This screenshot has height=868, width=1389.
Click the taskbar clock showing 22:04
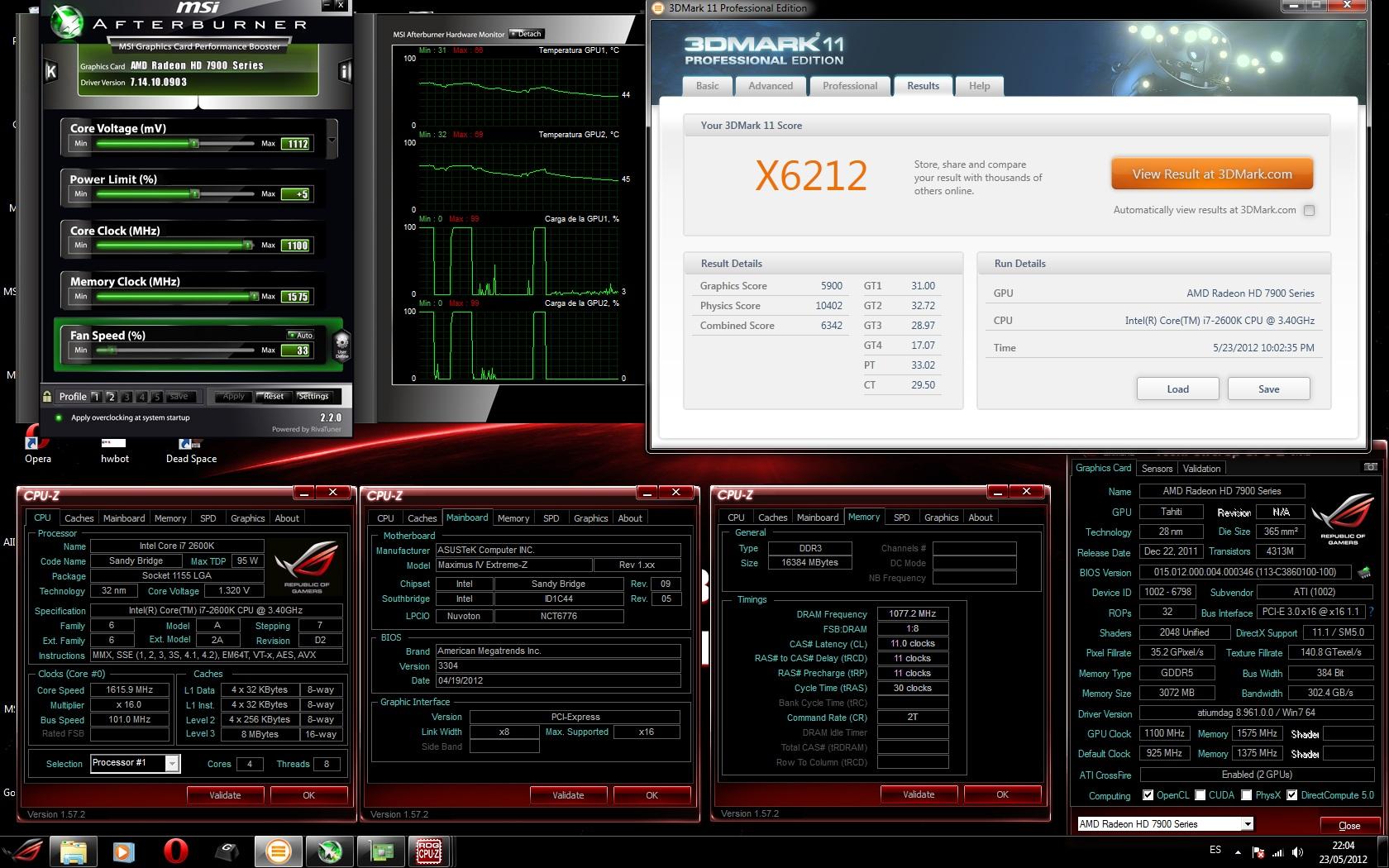coord(1343,851)
